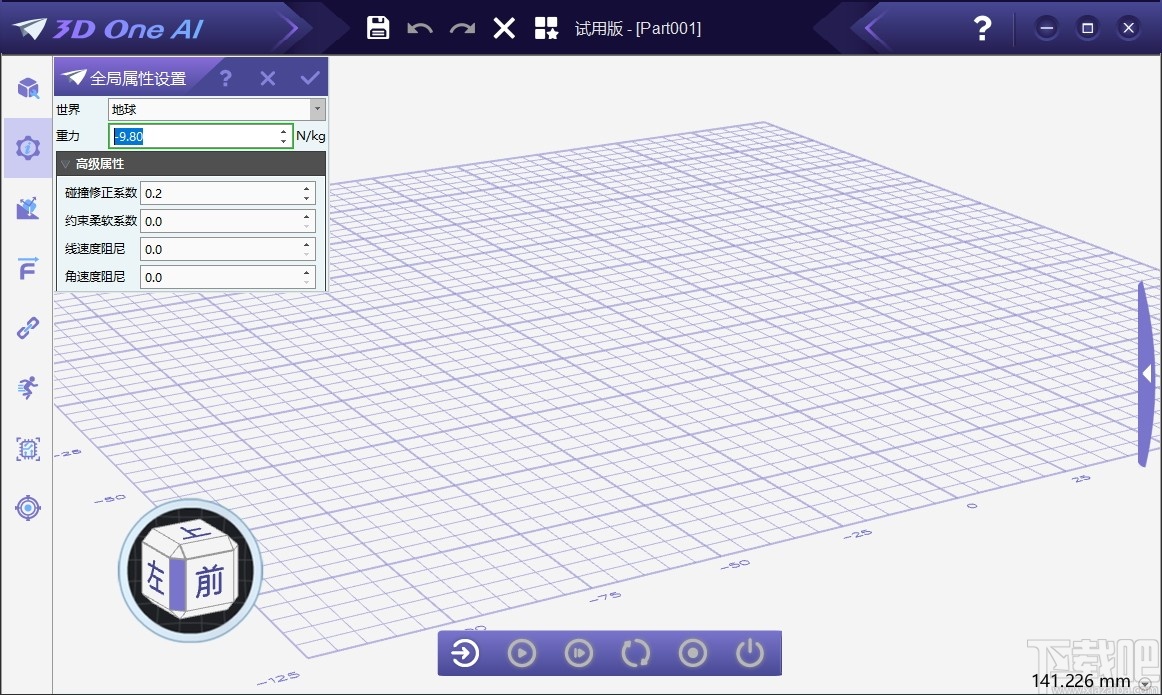Increase 约束柔软系数 with up arrow
Screen dimensions: 1162x695
click(x=307, y=216)
